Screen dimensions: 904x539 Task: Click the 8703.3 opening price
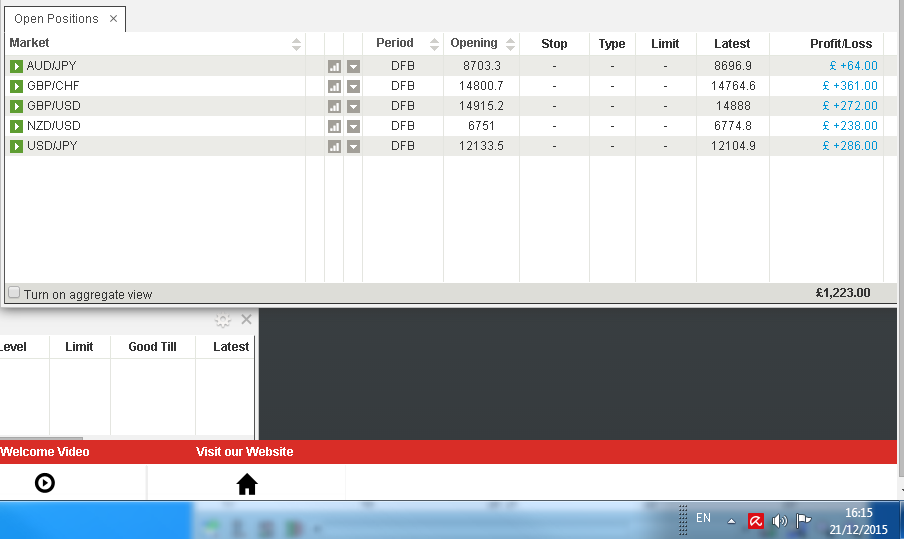(481, 66)
